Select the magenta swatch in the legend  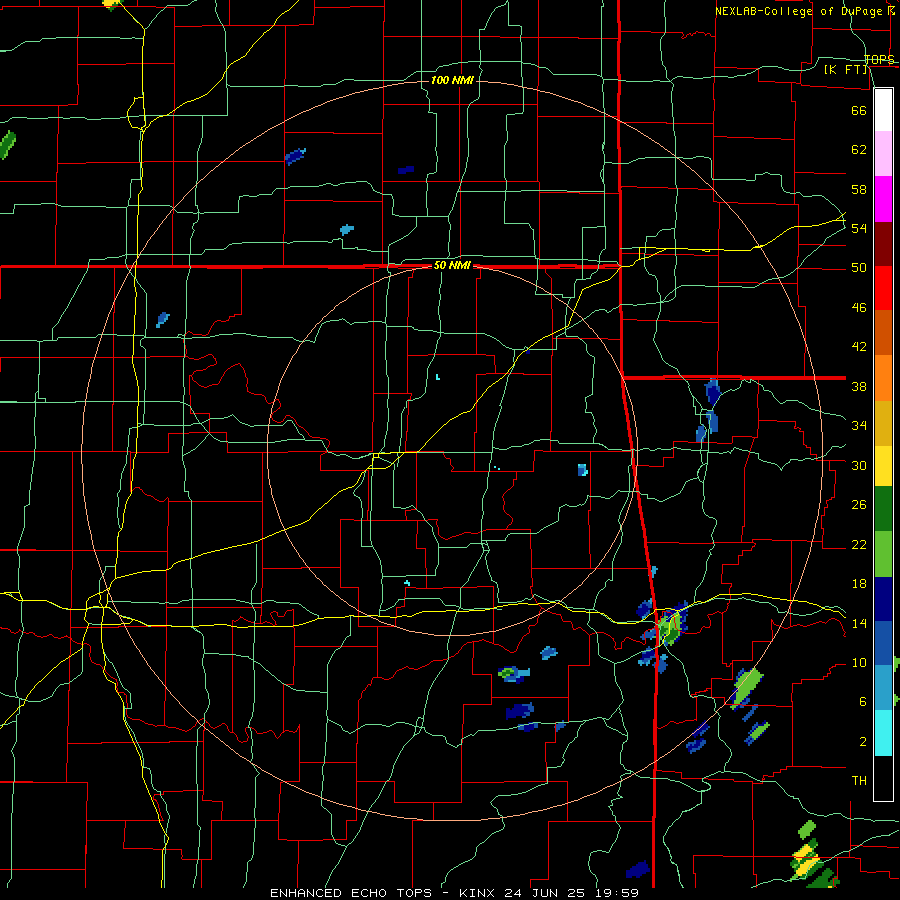coord(883,199)
